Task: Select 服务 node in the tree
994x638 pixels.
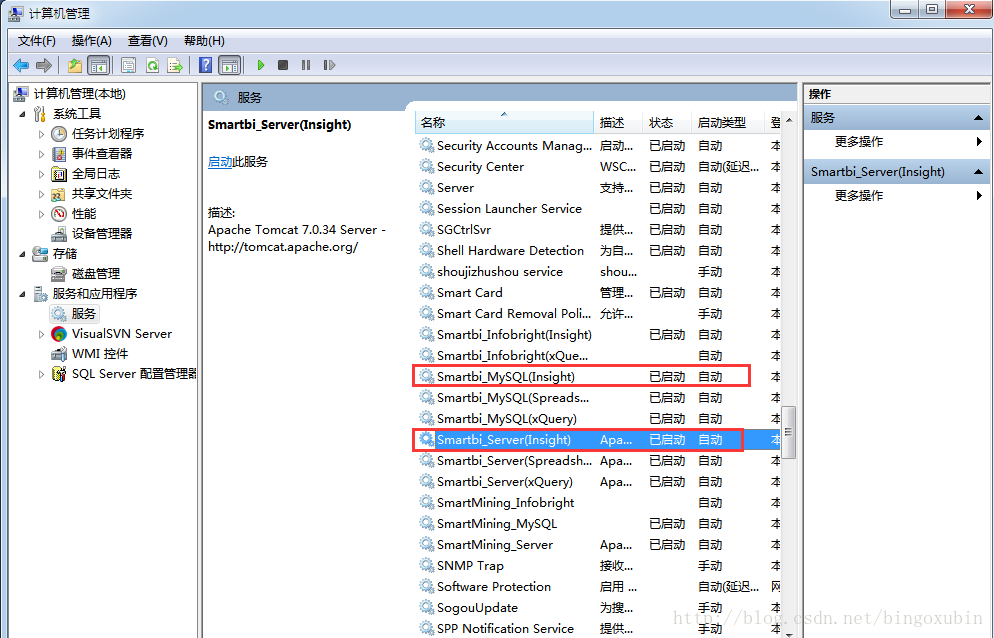Action: coord(84,314)
